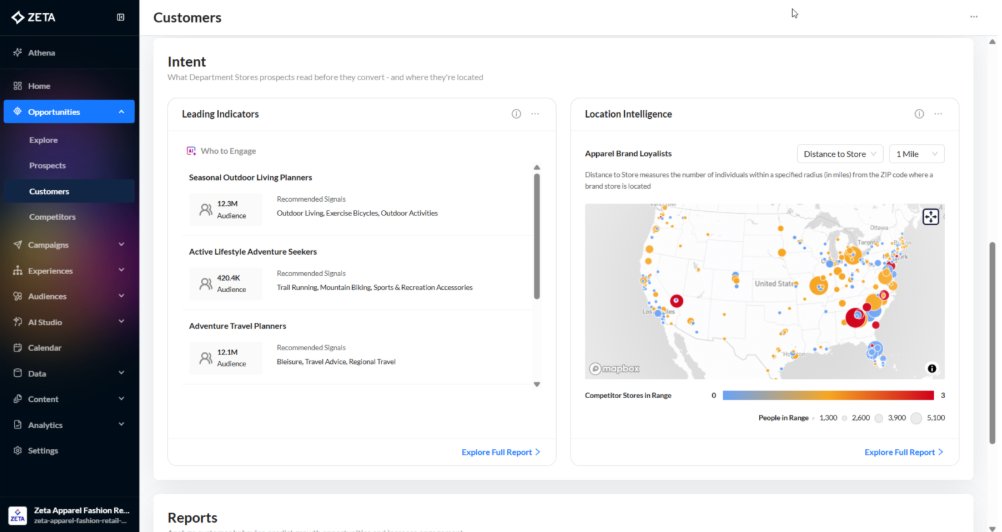Open the 1 Mile radius dropdown
The width and height of the screenshot is (1002, 532).
pyautogui.click(x=917, y=154)
